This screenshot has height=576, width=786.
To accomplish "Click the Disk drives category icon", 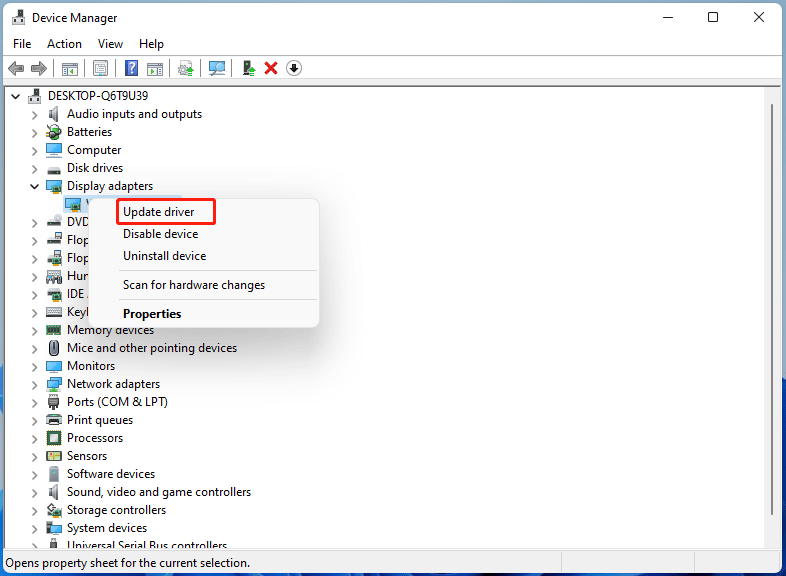I will 54,170.
